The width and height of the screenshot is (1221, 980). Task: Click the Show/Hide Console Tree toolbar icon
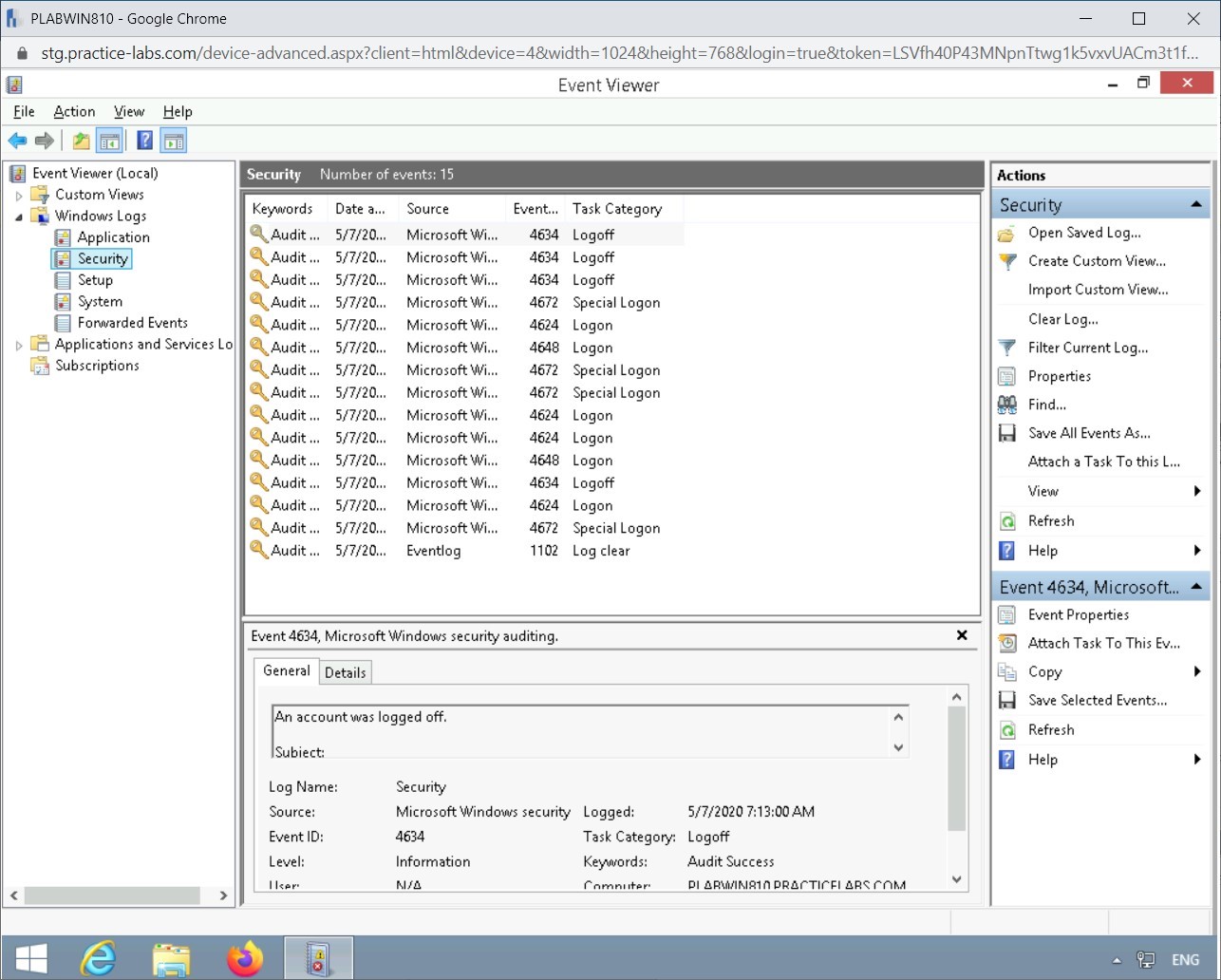tap(110, 140)
